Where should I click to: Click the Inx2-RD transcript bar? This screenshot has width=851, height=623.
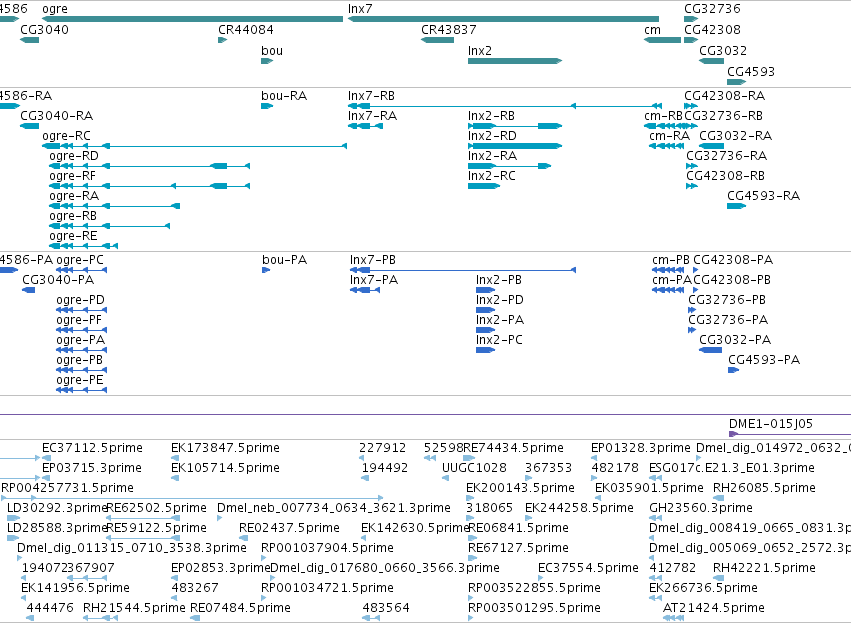pyautogui.click(x=515, y=146)
